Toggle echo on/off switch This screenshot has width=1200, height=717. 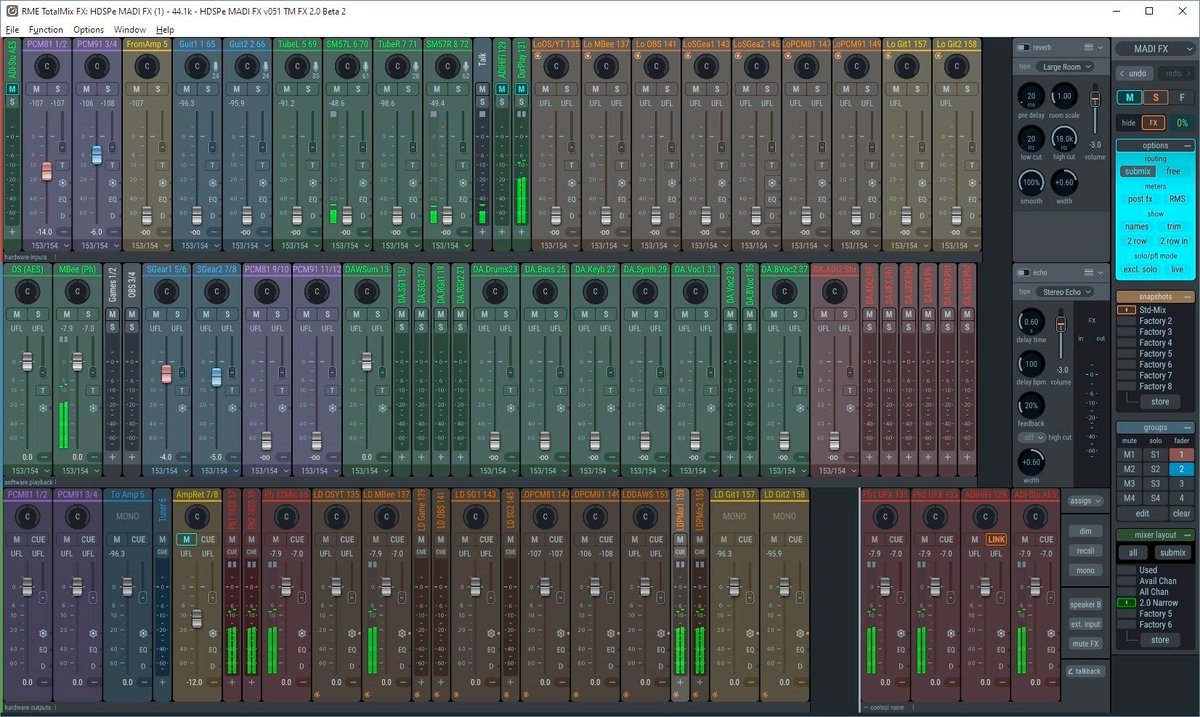tap(1023, 273)
